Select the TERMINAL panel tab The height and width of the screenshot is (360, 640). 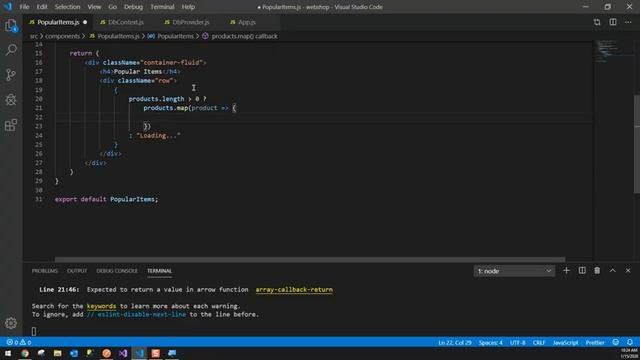pyautogui.click(x=160, y=271)
